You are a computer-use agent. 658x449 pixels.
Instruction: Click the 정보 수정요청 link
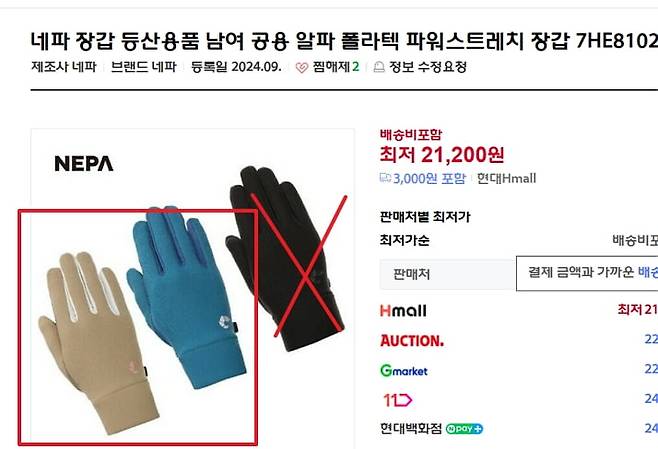(x=428, y=67)
